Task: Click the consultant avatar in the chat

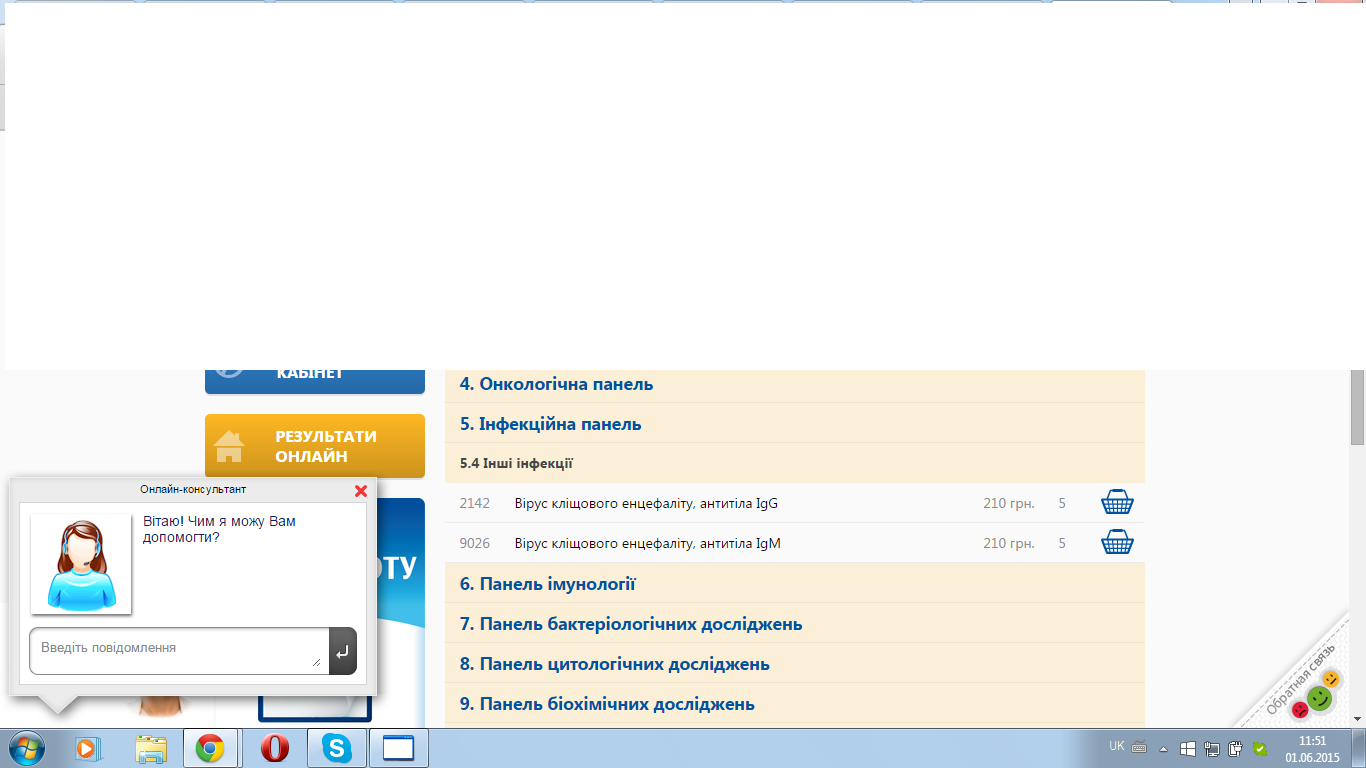Action: click(81, 564)
